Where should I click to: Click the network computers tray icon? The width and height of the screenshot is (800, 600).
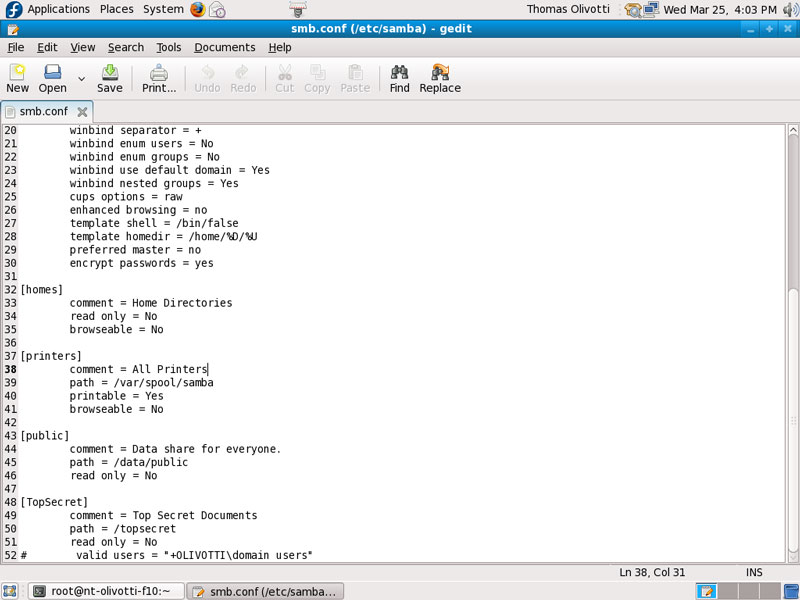tap(651, 9)
